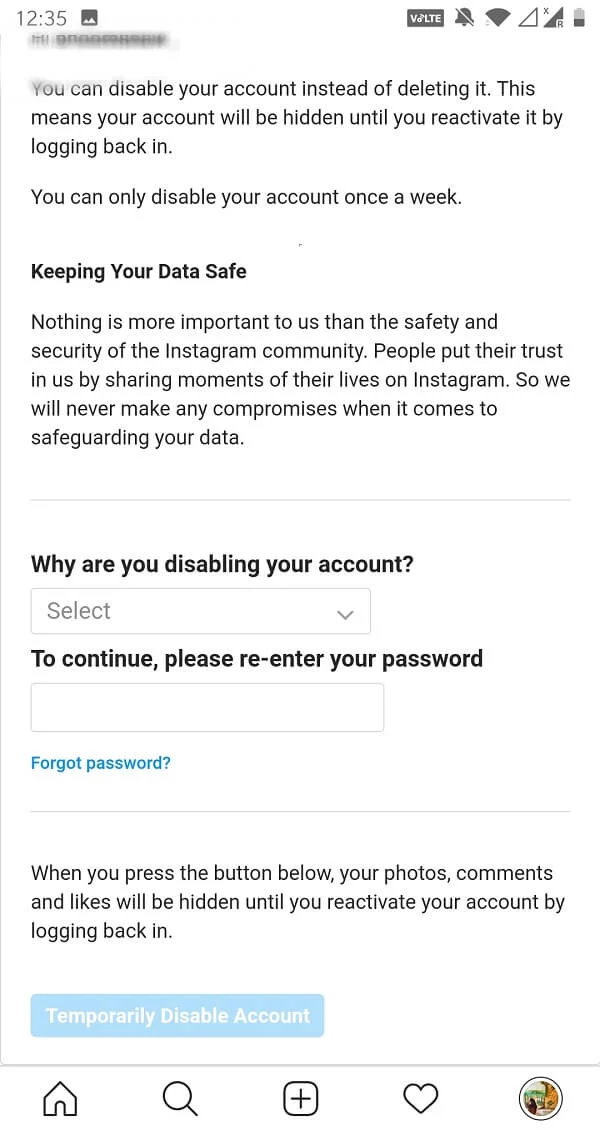This screenshot has width=600, height=1130.
Task: Select the Wi-Fi icon in the status bar
Action: click(x=496, y=17)
